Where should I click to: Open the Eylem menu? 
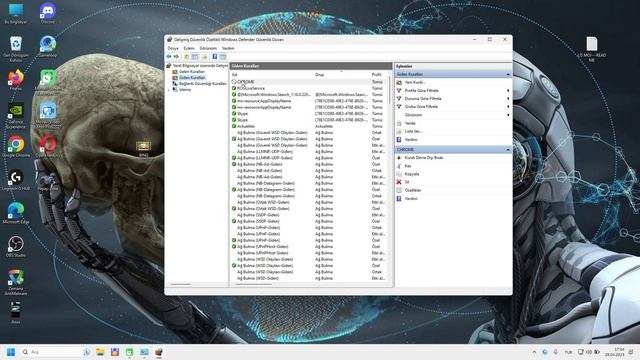coord(189,48)
